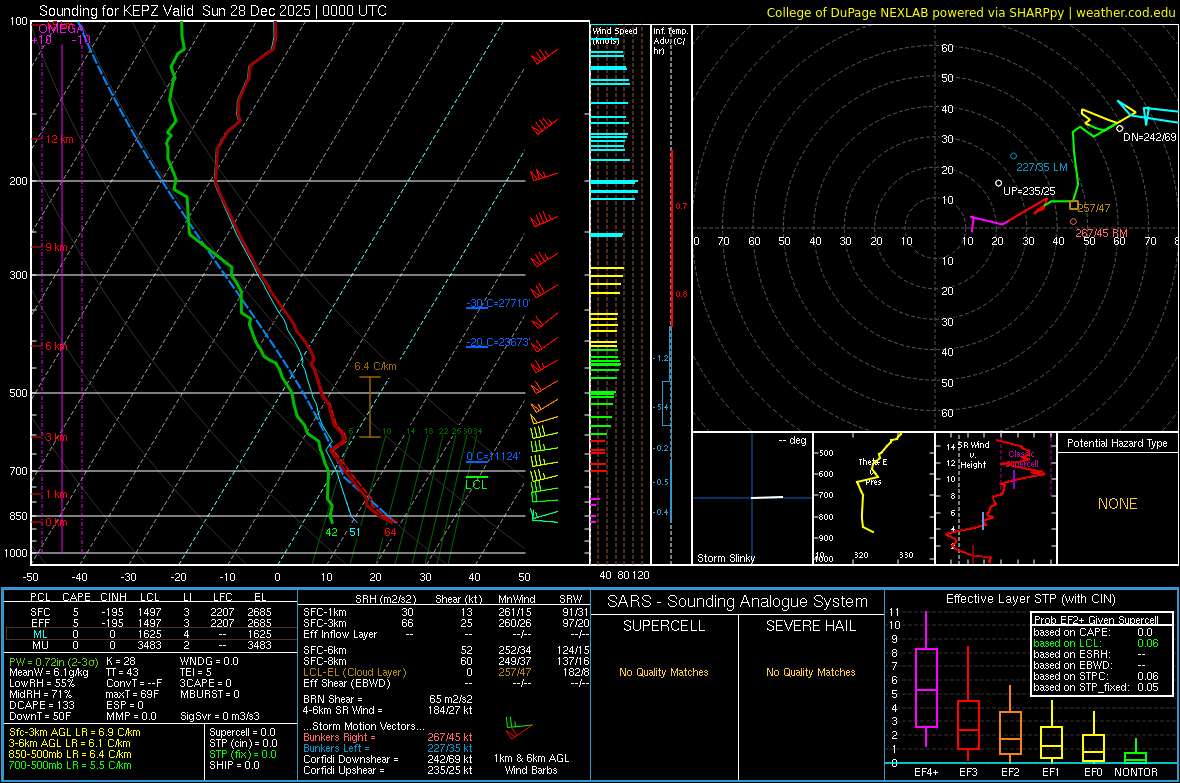This screenshot has width=1180, height=783.
Task: Select the EFF parcel row
Action: click(x=151, y=623)
